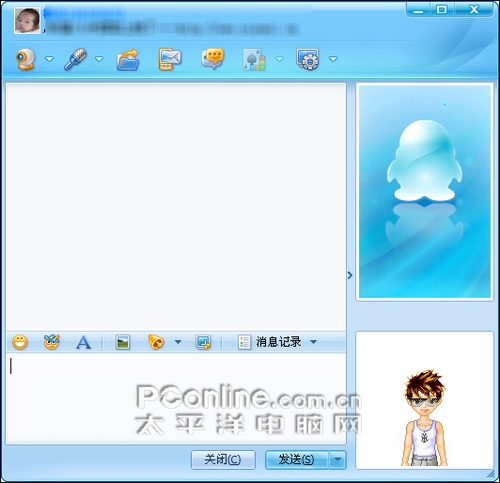Open font settings with the letter A icon
Viewport: 500px width, 483px height.
pyautogui.click(x=83, y=342)
